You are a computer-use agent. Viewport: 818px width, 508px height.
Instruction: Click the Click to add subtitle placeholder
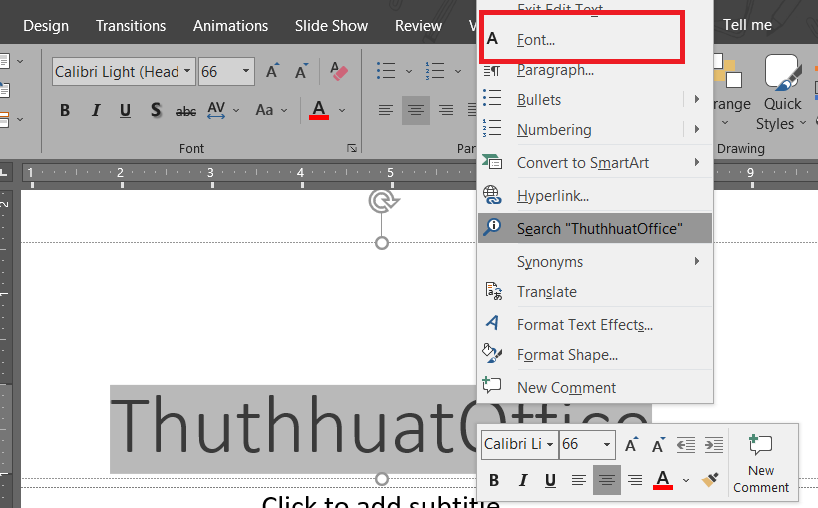coord(381,502)
